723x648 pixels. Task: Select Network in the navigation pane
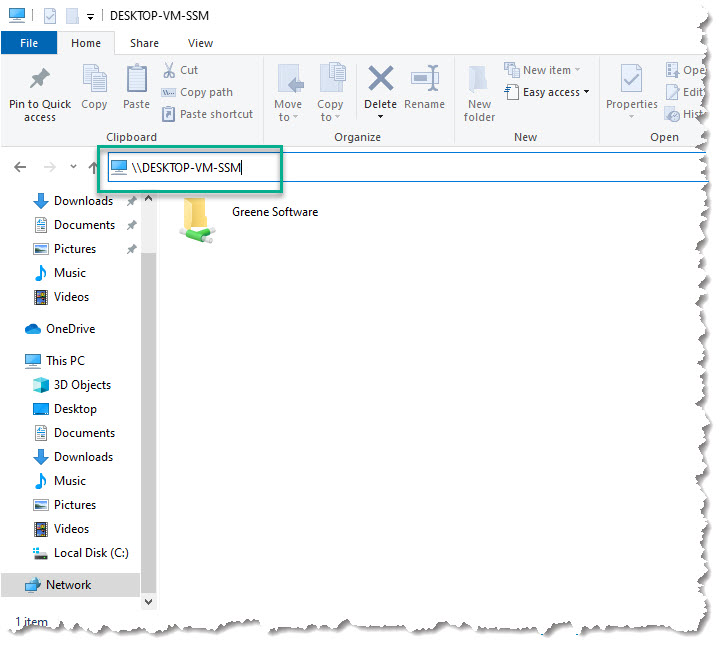coord(68,585)
